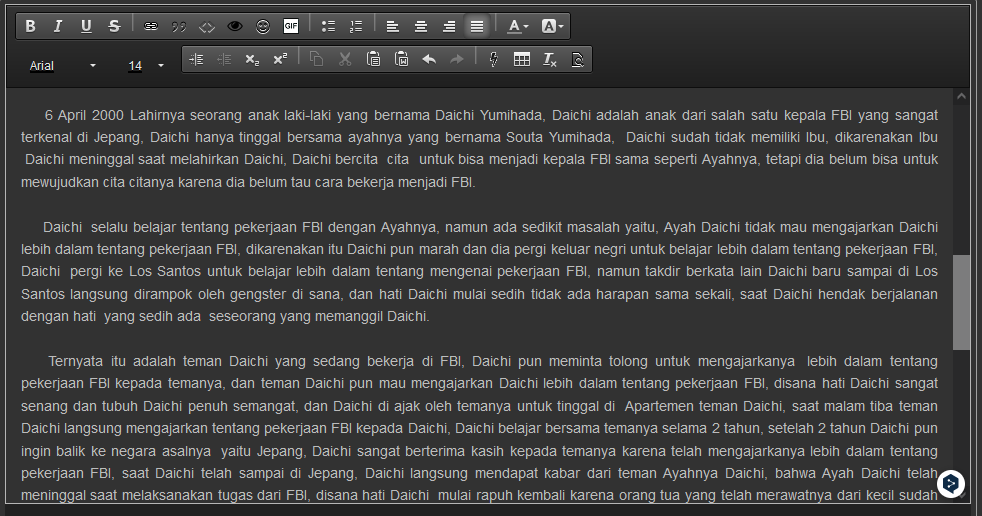Click the editor's vertical scrollbar thumb
This screenshot has width=982, height=516.
point(961,302)
